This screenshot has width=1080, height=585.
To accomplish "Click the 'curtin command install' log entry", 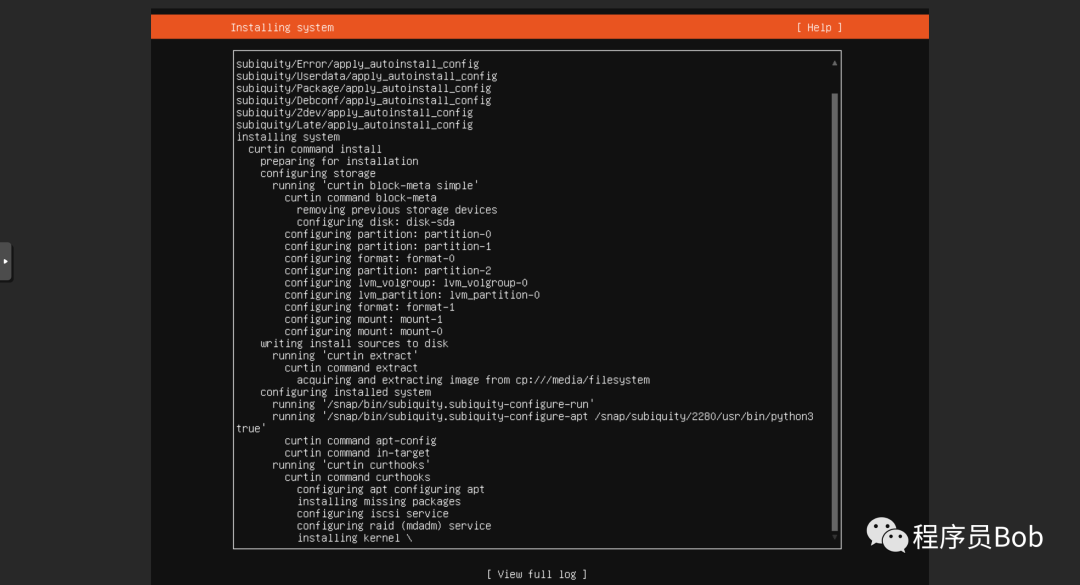I will pos(315,149).
